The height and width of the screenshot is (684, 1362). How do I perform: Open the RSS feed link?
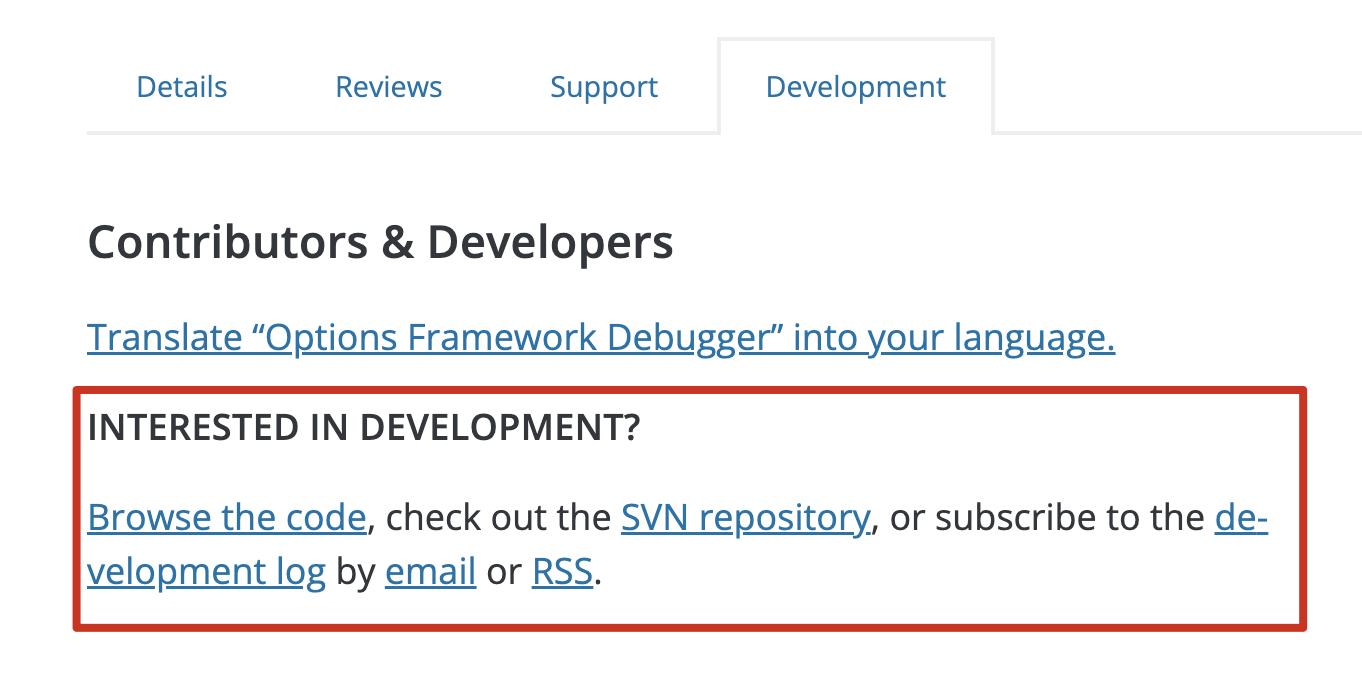562,572
